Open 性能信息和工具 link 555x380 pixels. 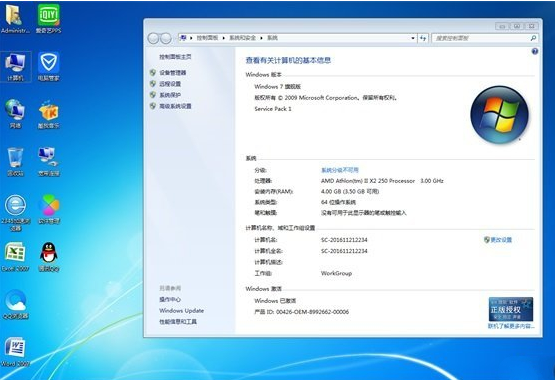click(178, 322)
